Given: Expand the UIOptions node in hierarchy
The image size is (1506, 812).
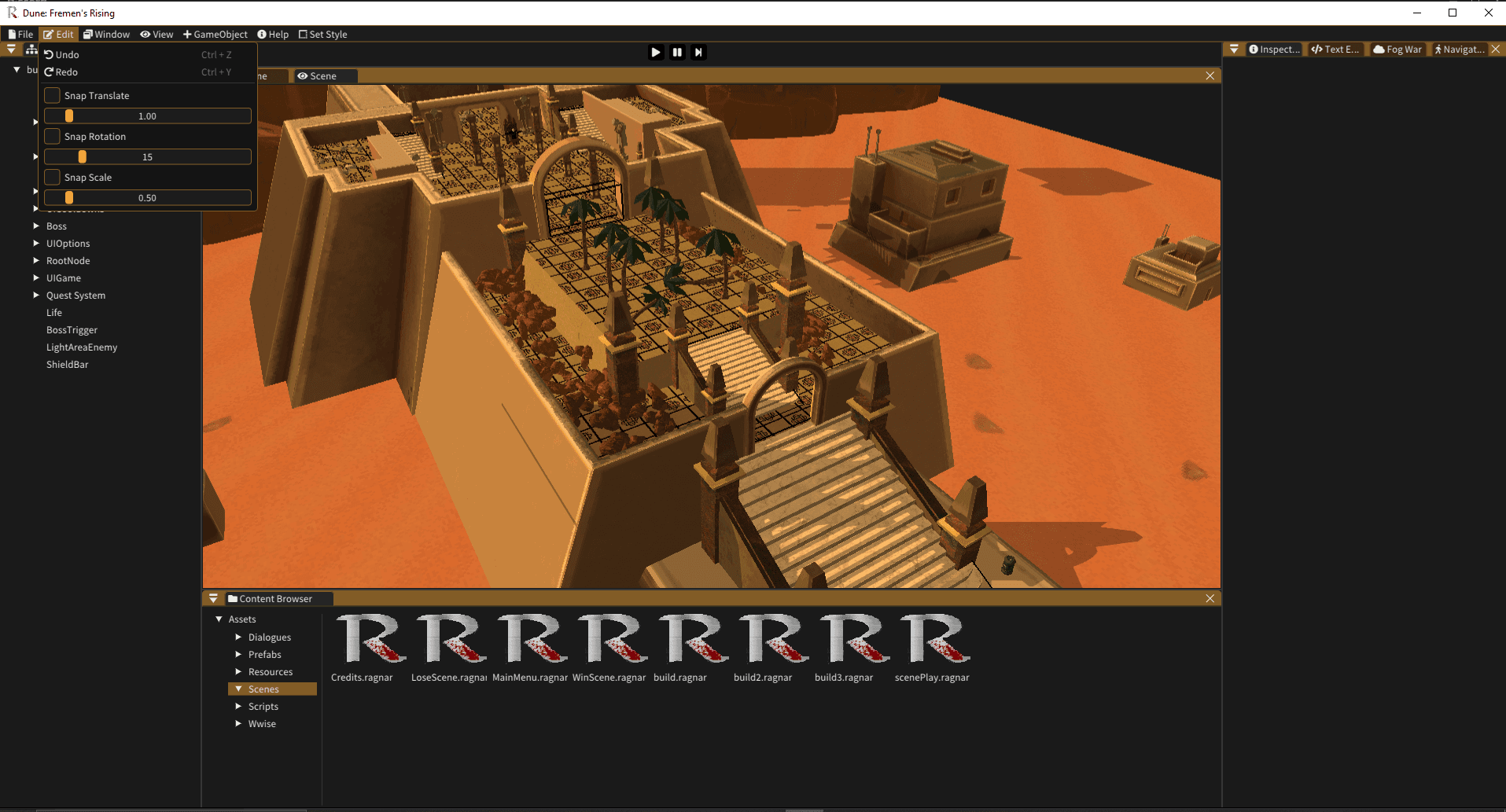Looking at the screenshot, I should (36, 243).
